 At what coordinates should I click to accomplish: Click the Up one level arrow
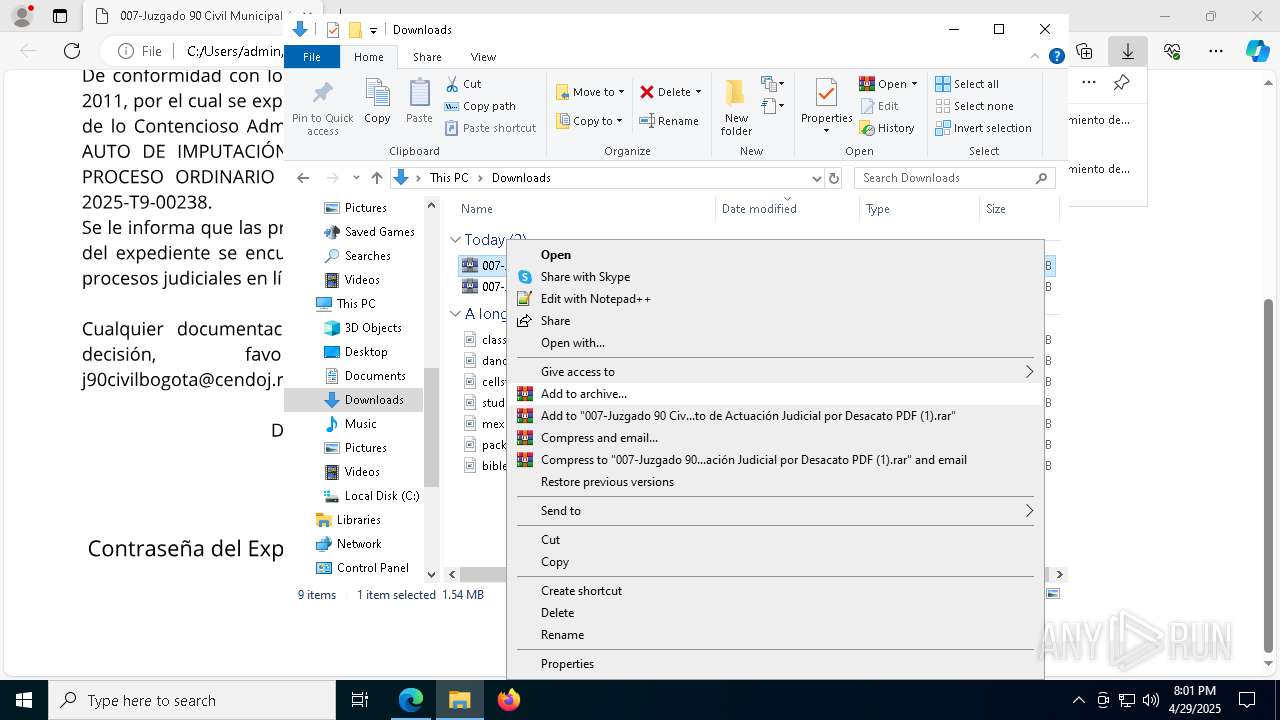(x=376, y=178)
